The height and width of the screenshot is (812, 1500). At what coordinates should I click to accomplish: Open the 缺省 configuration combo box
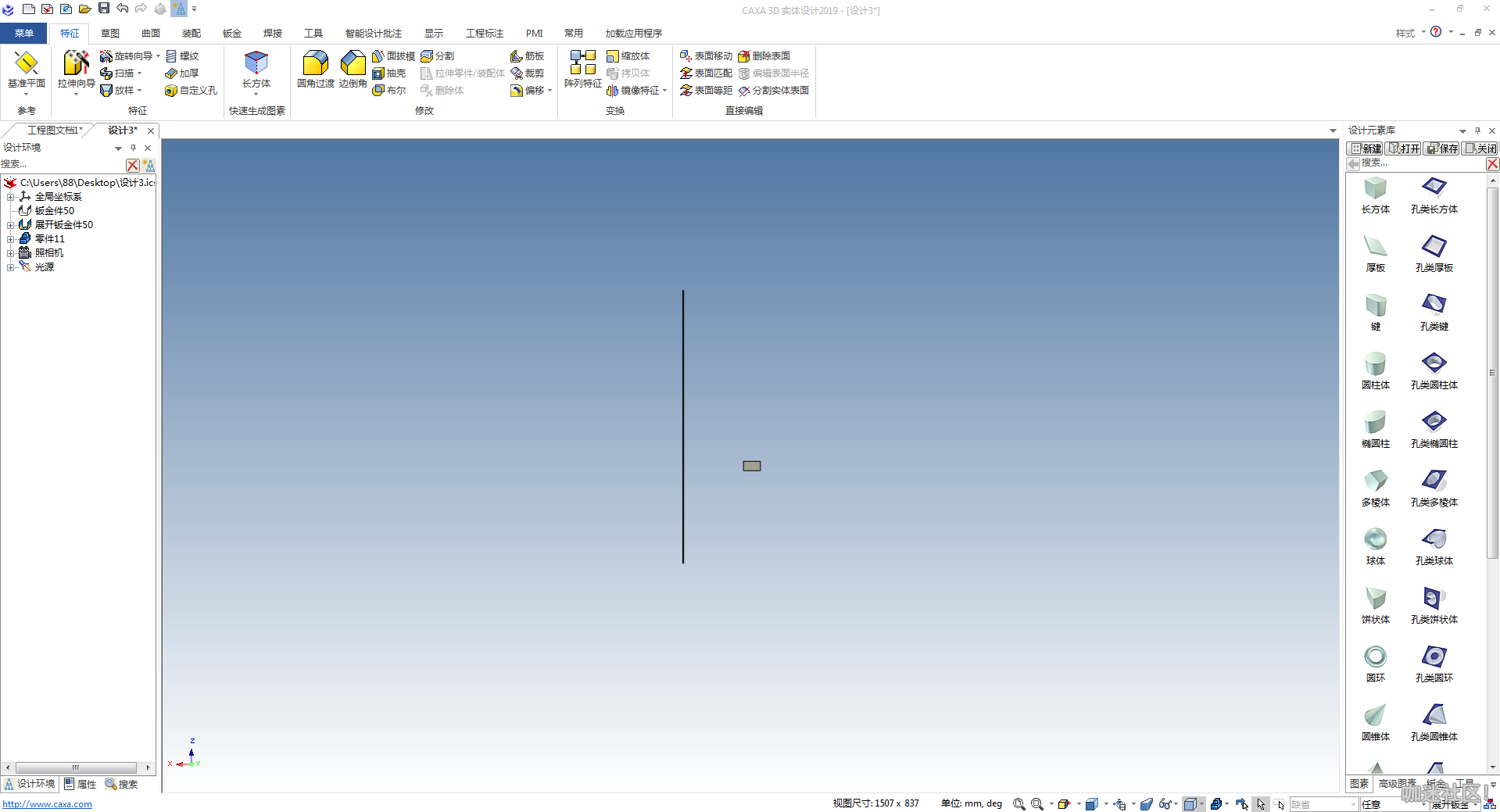pyautogui.click(x=1323, y=804)
